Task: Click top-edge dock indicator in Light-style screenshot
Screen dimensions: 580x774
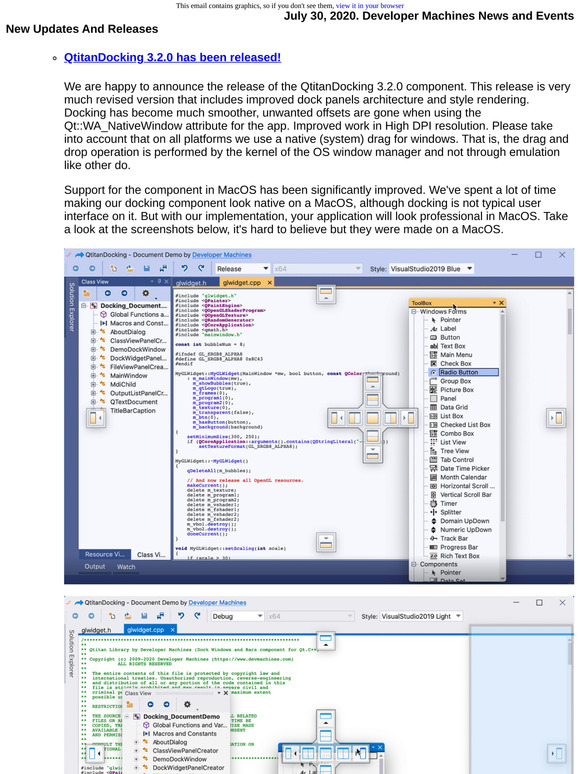Action: coord(326,641)
